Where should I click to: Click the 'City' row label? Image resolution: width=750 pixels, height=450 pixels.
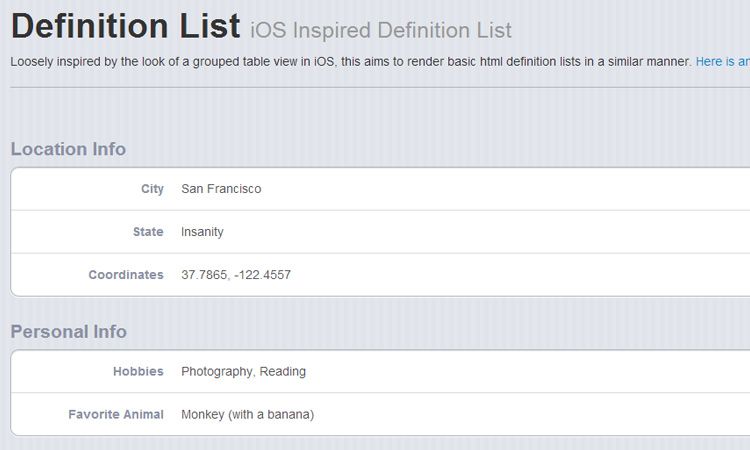click(x=152, y=189)
